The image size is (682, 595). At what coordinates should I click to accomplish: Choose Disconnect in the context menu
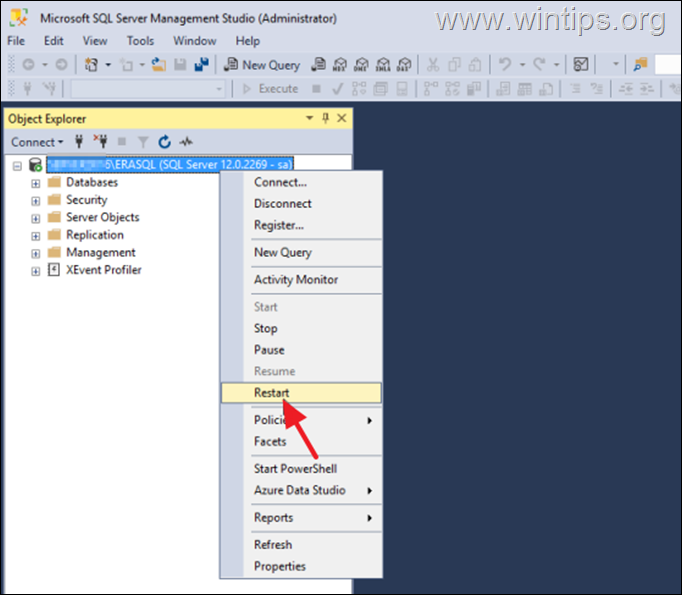tap(301, 204)
